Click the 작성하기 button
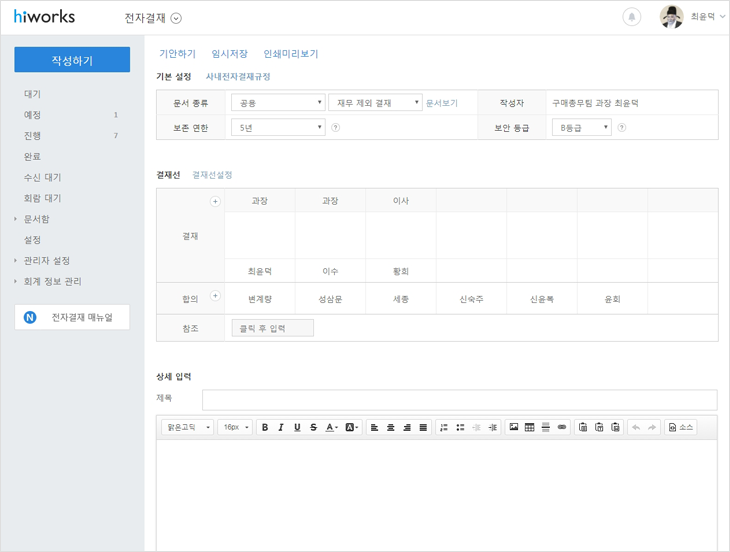 click(72, 60)
